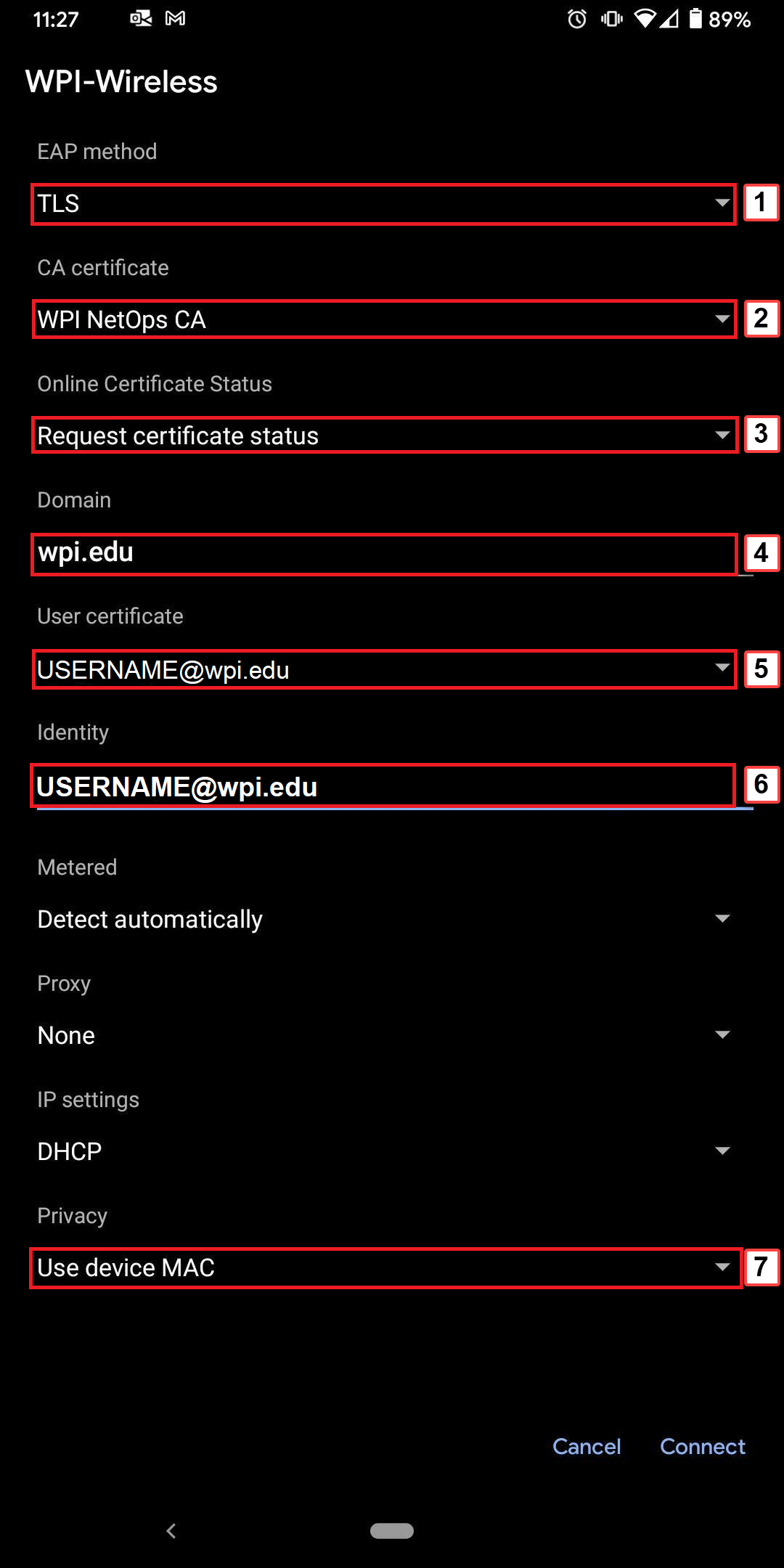Viewport: 784px width, 1568px height.
Task: Tap the Outlook notification icon
Action: tap(141, 18)
